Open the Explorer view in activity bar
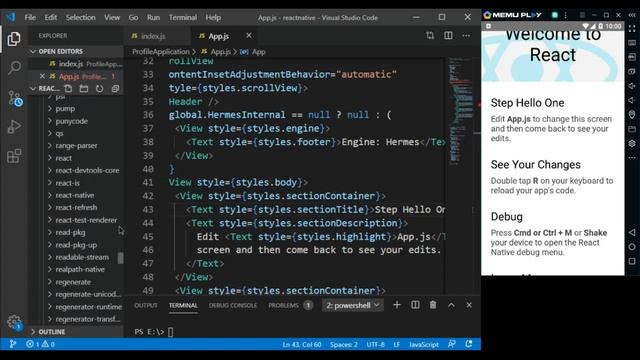 (x=14, y=39)
